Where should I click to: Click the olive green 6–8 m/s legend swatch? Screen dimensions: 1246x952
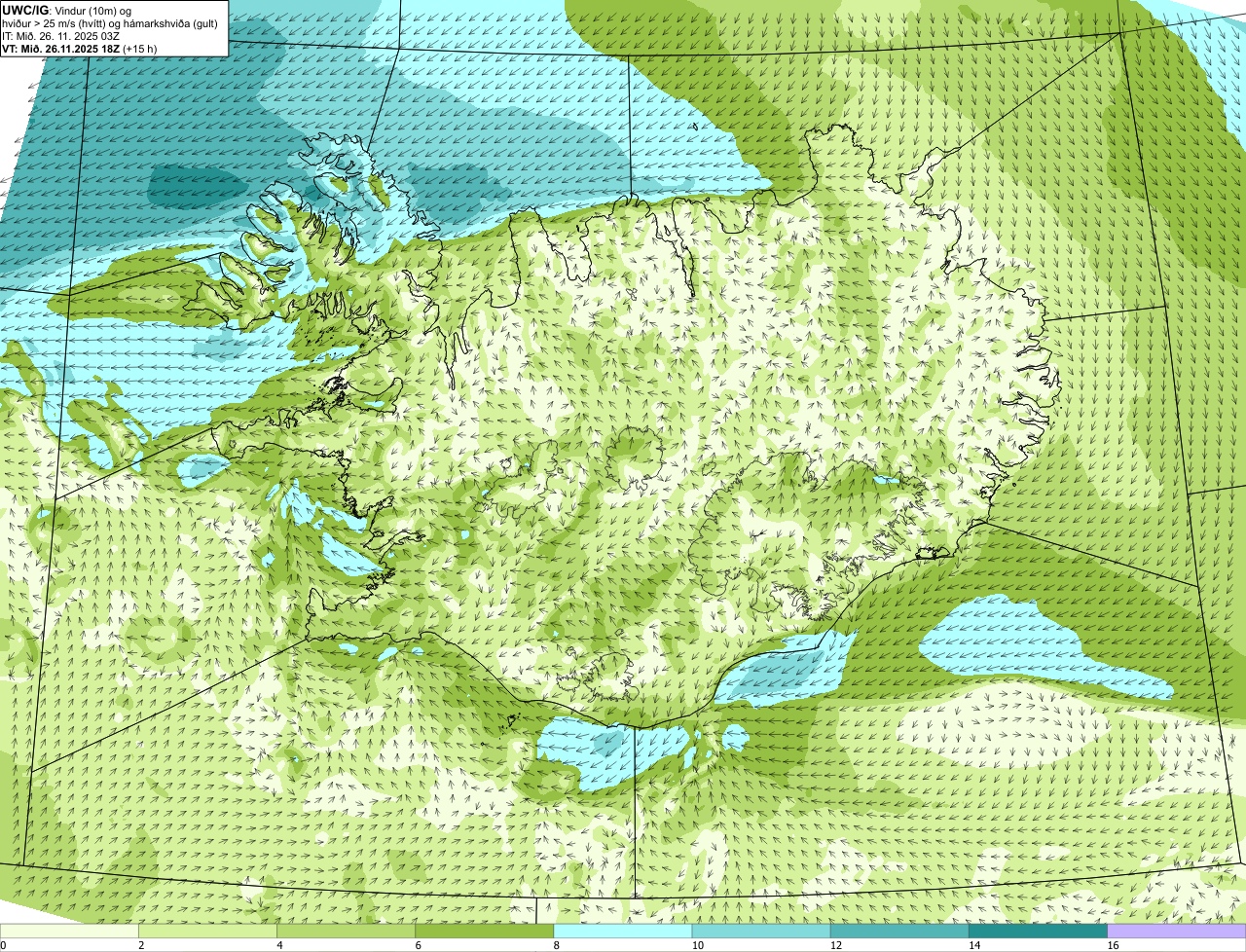click(485, 932)
